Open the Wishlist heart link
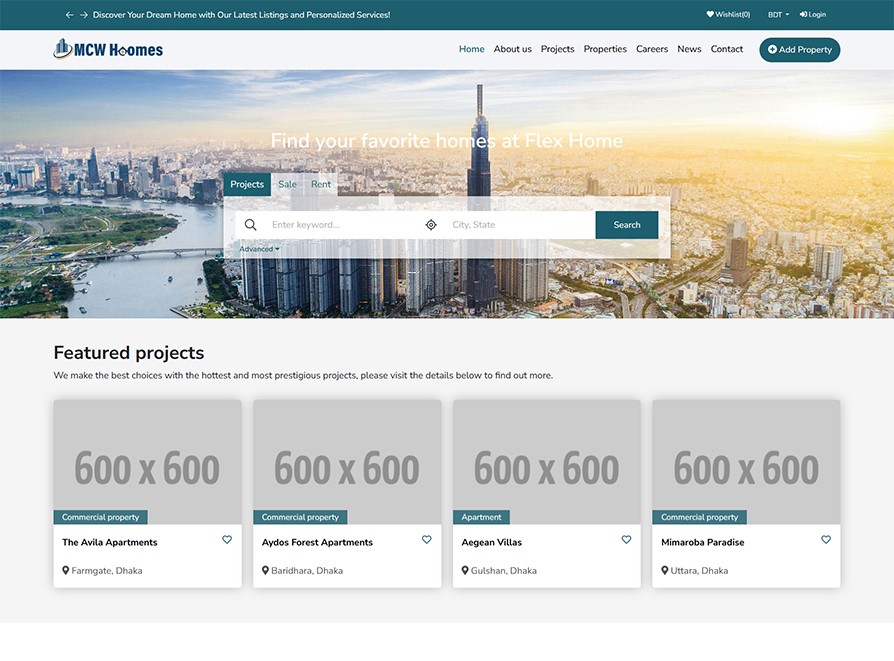Image resolution: width=894 pixels, height=661 pixels. [x=728, y=15]
